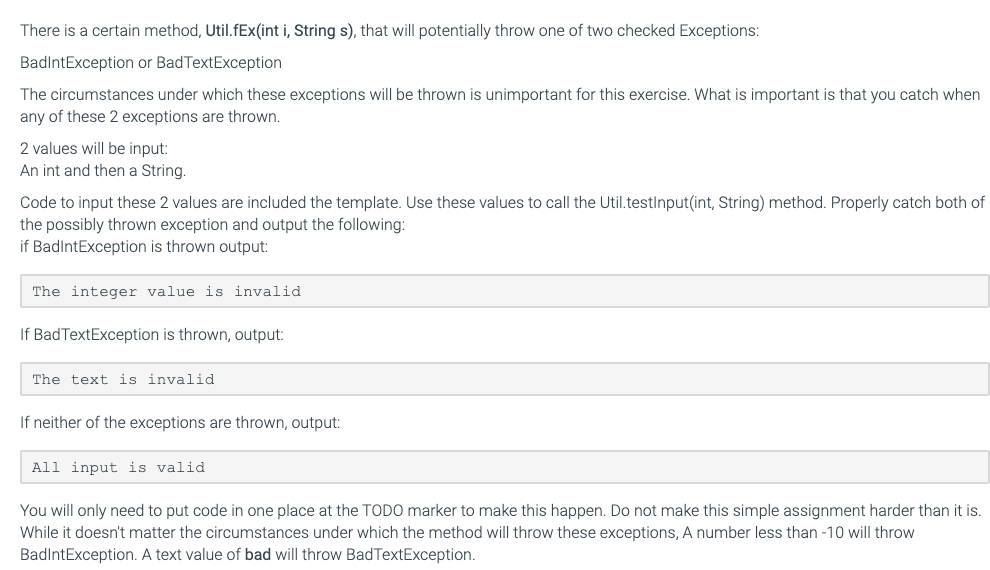Click the bold word 'bad'
Screen dimensions: 990x570
click(x=258, y=554)
